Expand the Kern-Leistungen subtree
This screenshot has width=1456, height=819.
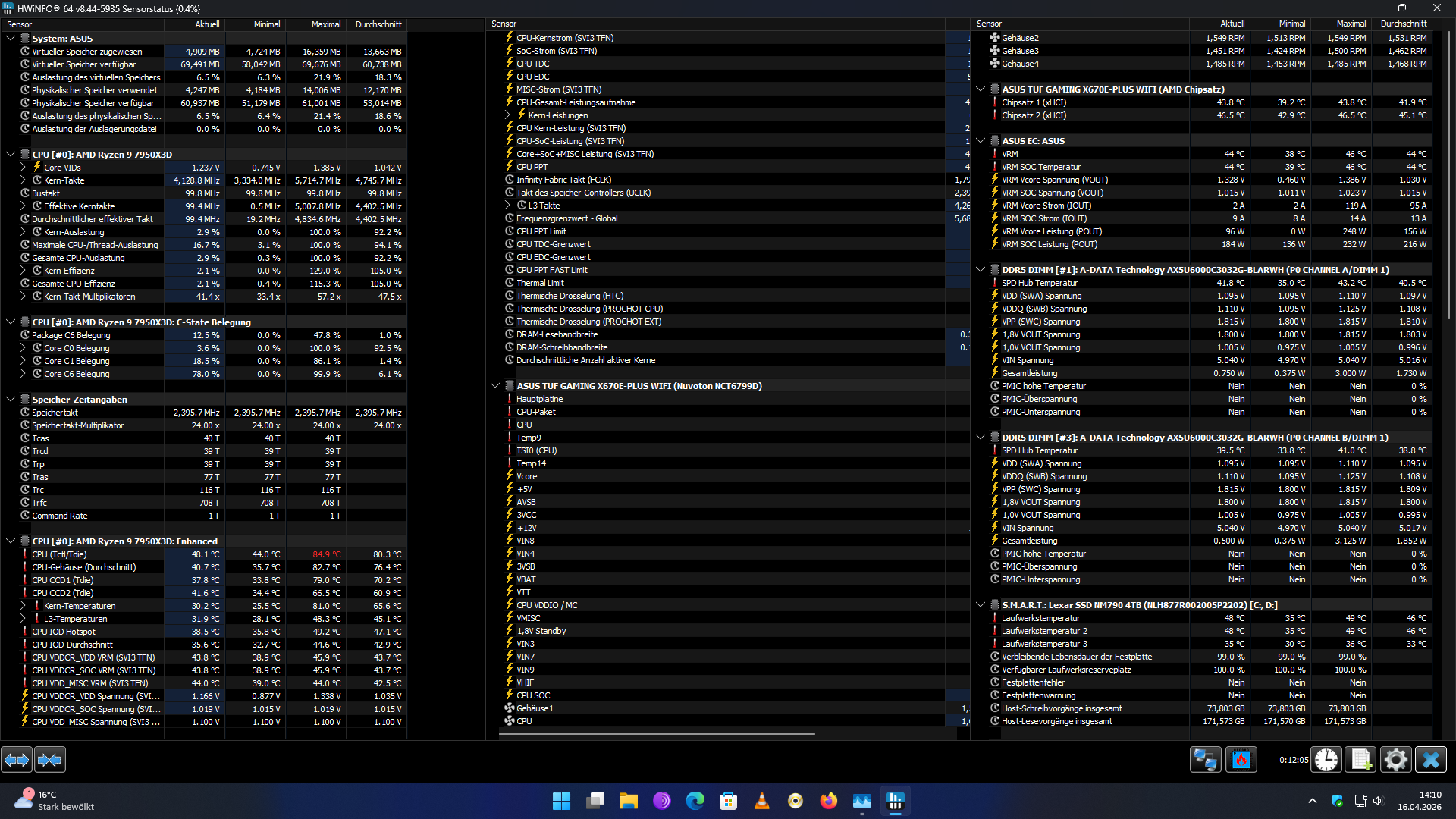[x=508, y=115]
